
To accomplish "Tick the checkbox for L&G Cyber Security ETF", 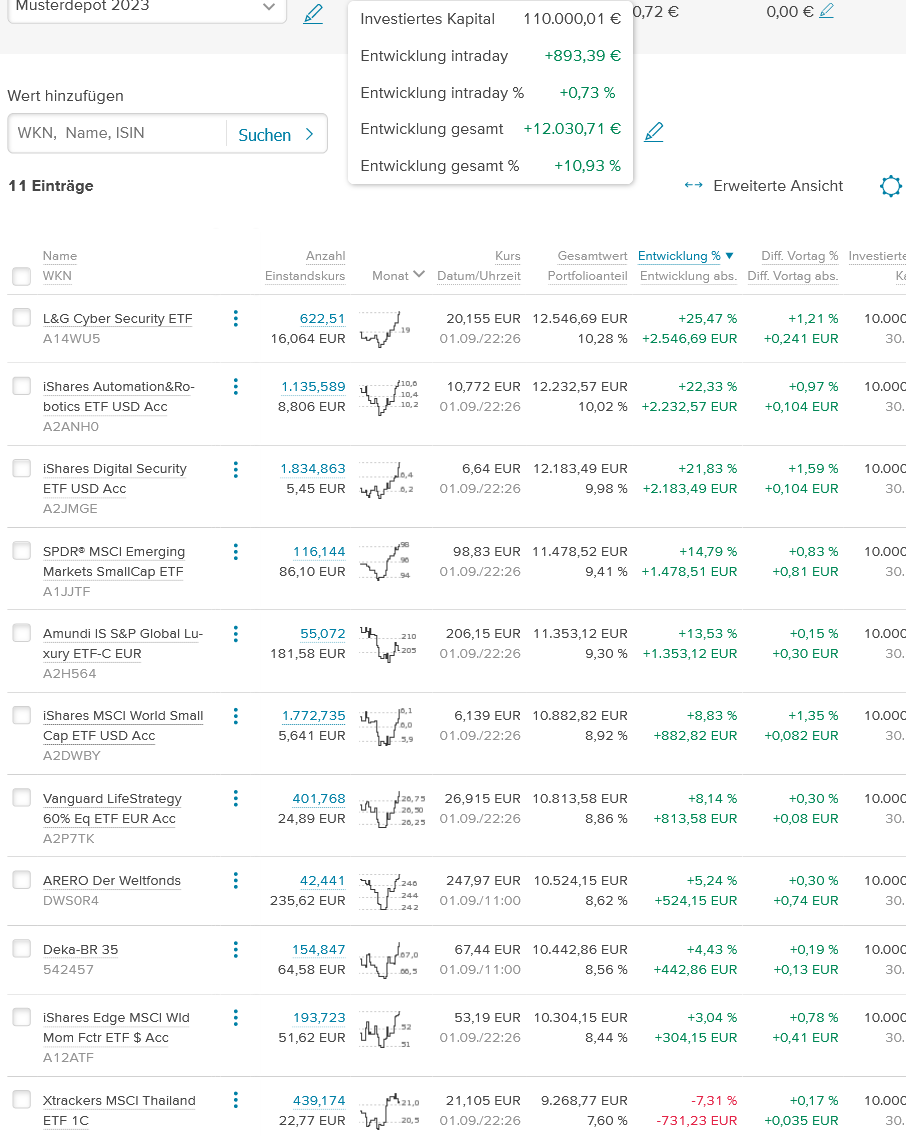I will click(x=21, y=318).
